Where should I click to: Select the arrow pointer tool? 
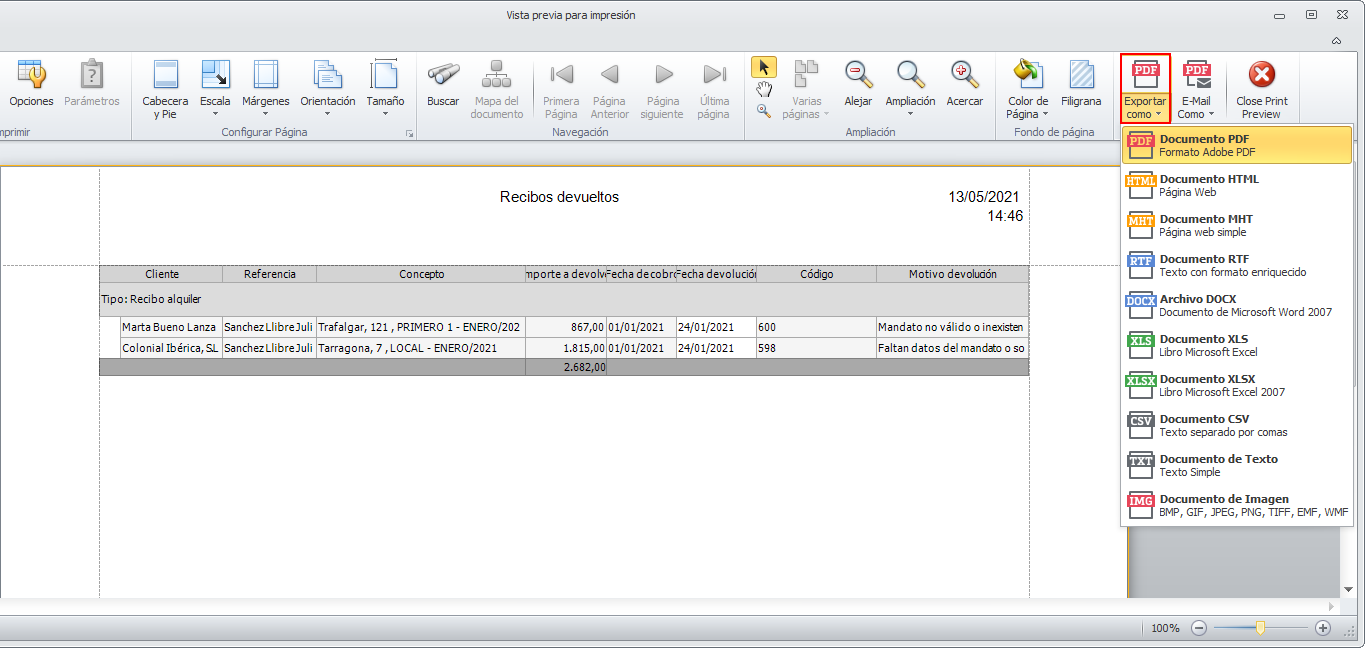pos(764,67)
